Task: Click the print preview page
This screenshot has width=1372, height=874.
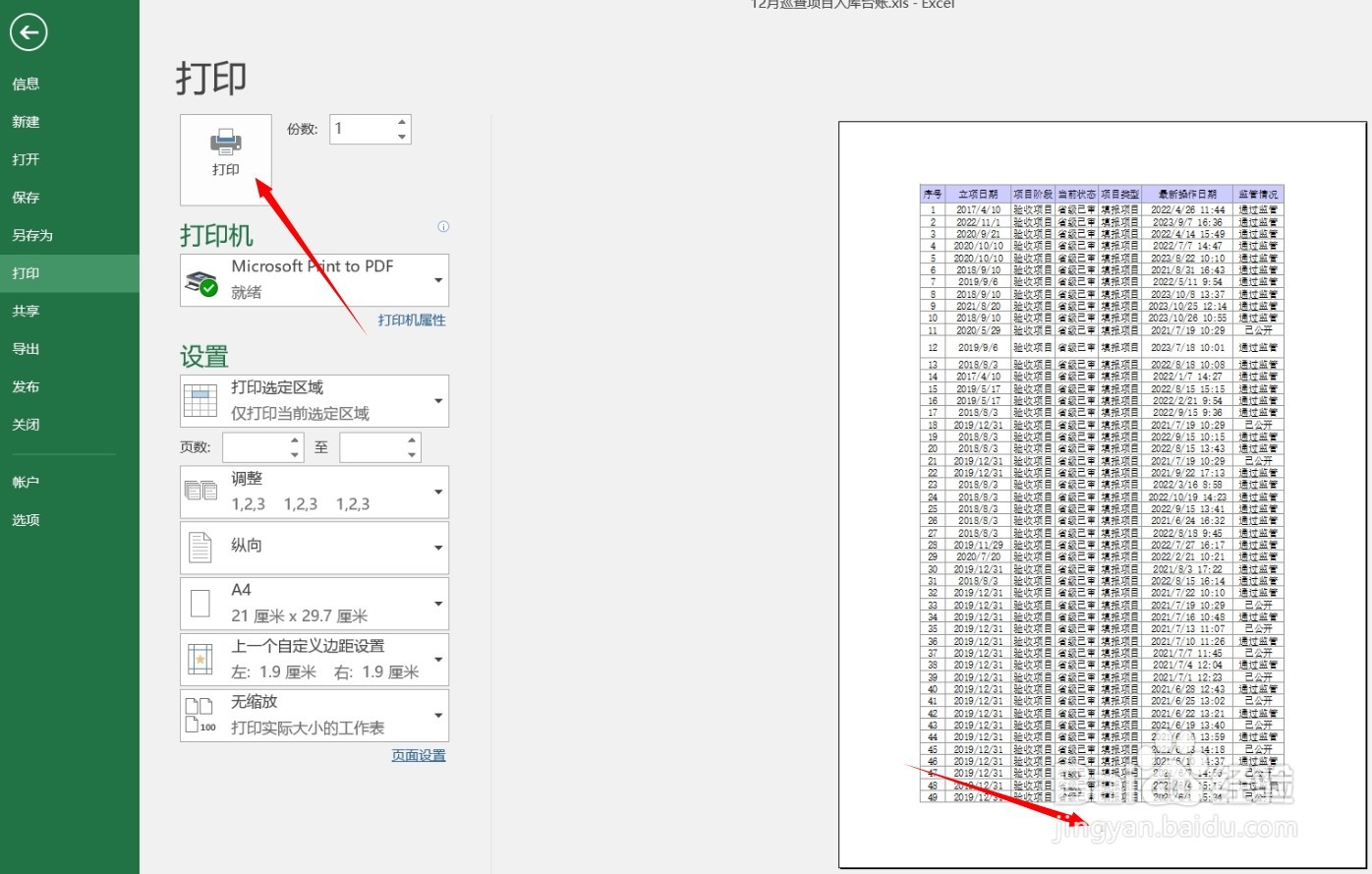Action: (1103, 495)
